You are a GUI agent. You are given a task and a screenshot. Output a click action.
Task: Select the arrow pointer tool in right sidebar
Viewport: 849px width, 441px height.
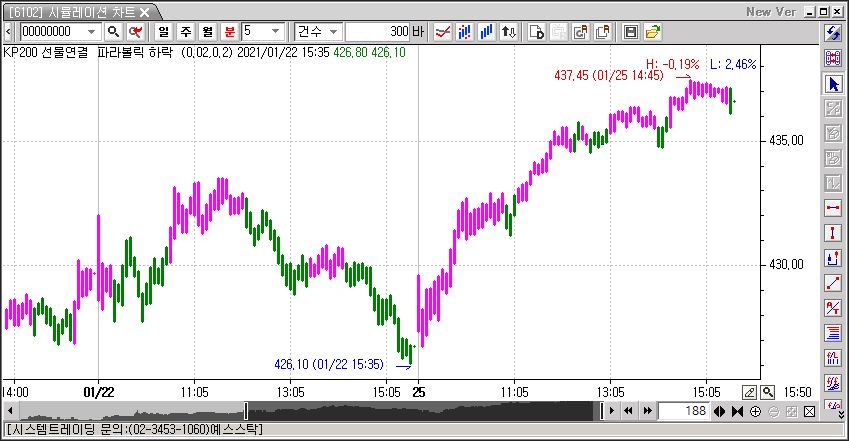point(833,84)
